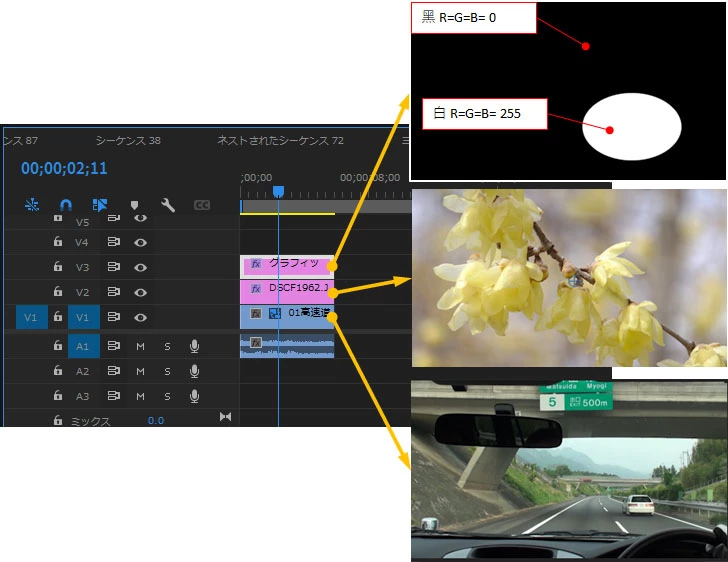728x562 pixels.
Task: Toggle lock on track V4
Action: click(58, 242)
